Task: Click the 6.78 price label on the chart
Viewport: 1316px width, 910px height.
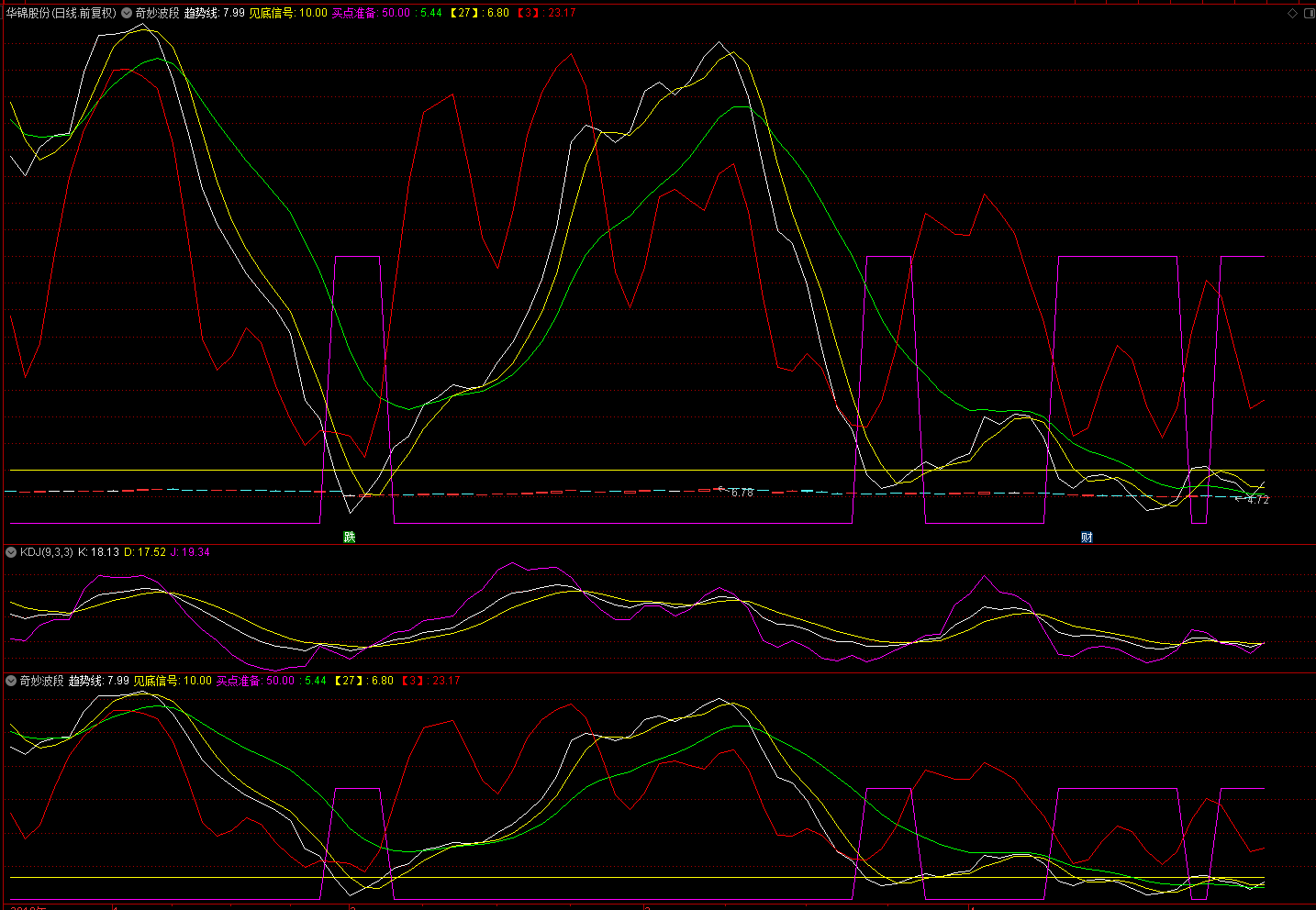Action: pos(742,493)
